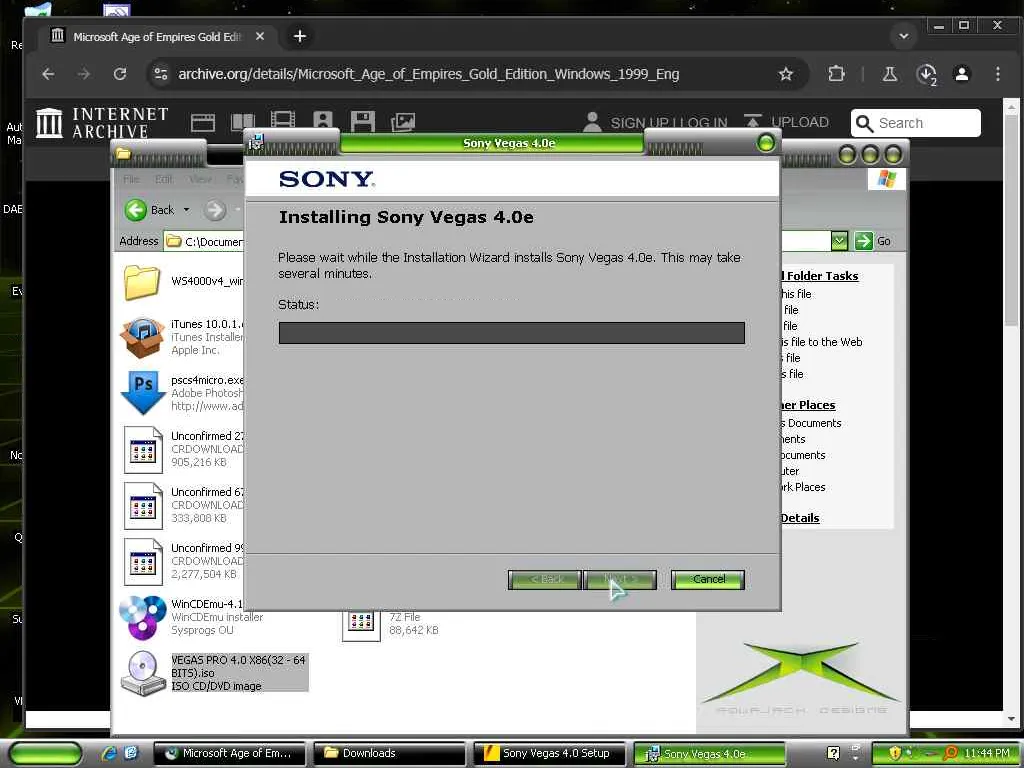Image resolution: width=1024 pixels, height=768 pixels.
Task: Open File menu in Downloads window
Action: click(x=131, y=179)
